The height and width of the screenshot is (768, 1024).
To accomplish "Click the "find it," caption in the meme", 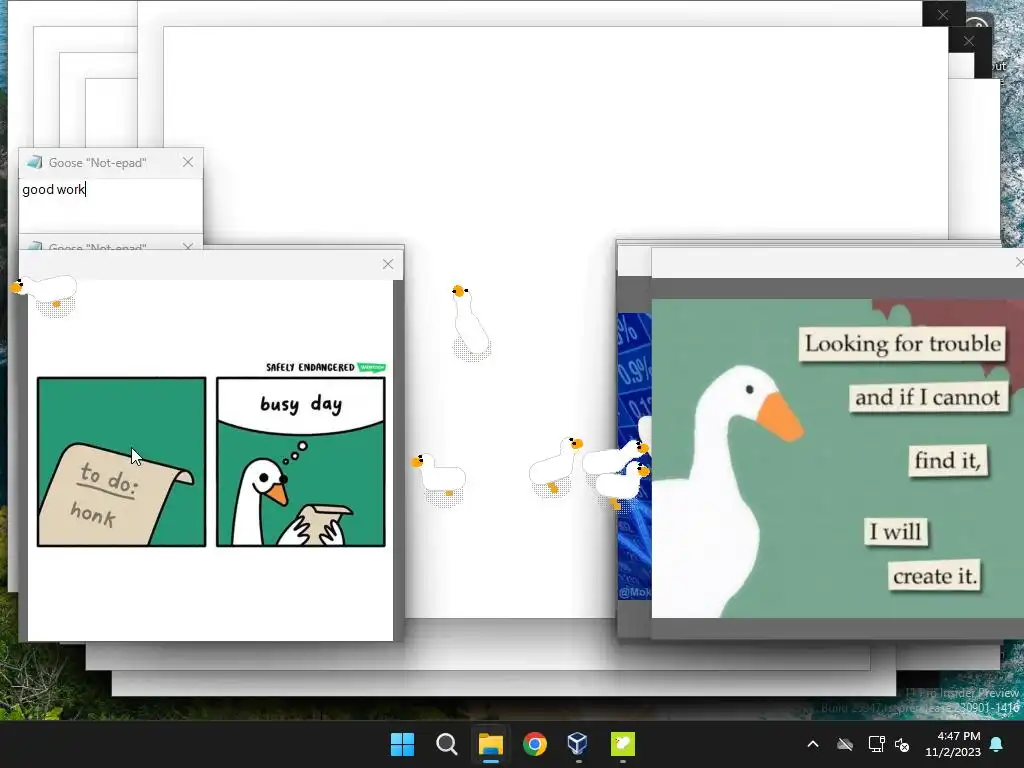I will tap(948, 460).
